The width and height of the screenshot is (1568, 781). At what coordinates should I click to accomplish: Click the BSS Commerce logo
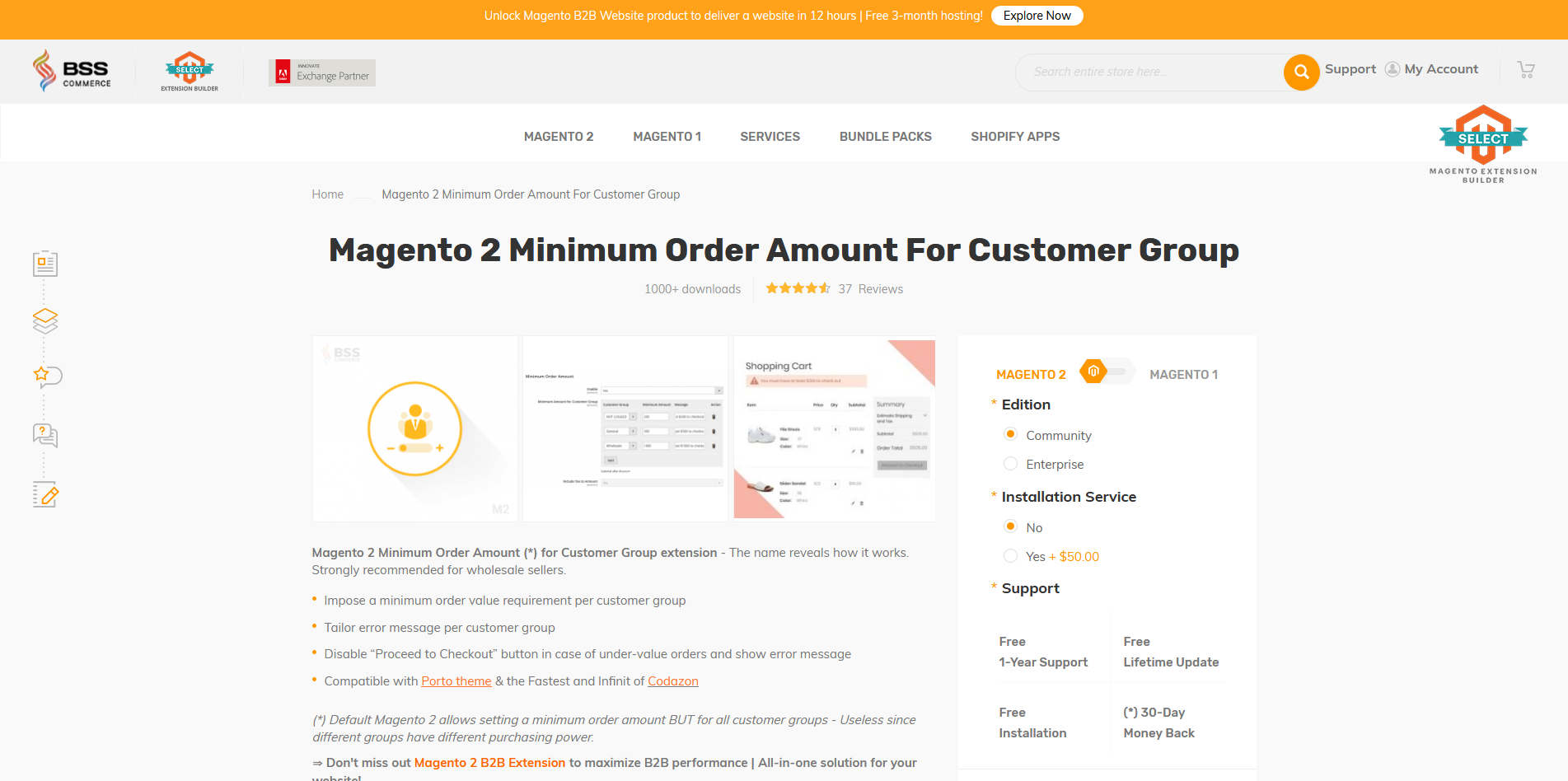[72, 71]
